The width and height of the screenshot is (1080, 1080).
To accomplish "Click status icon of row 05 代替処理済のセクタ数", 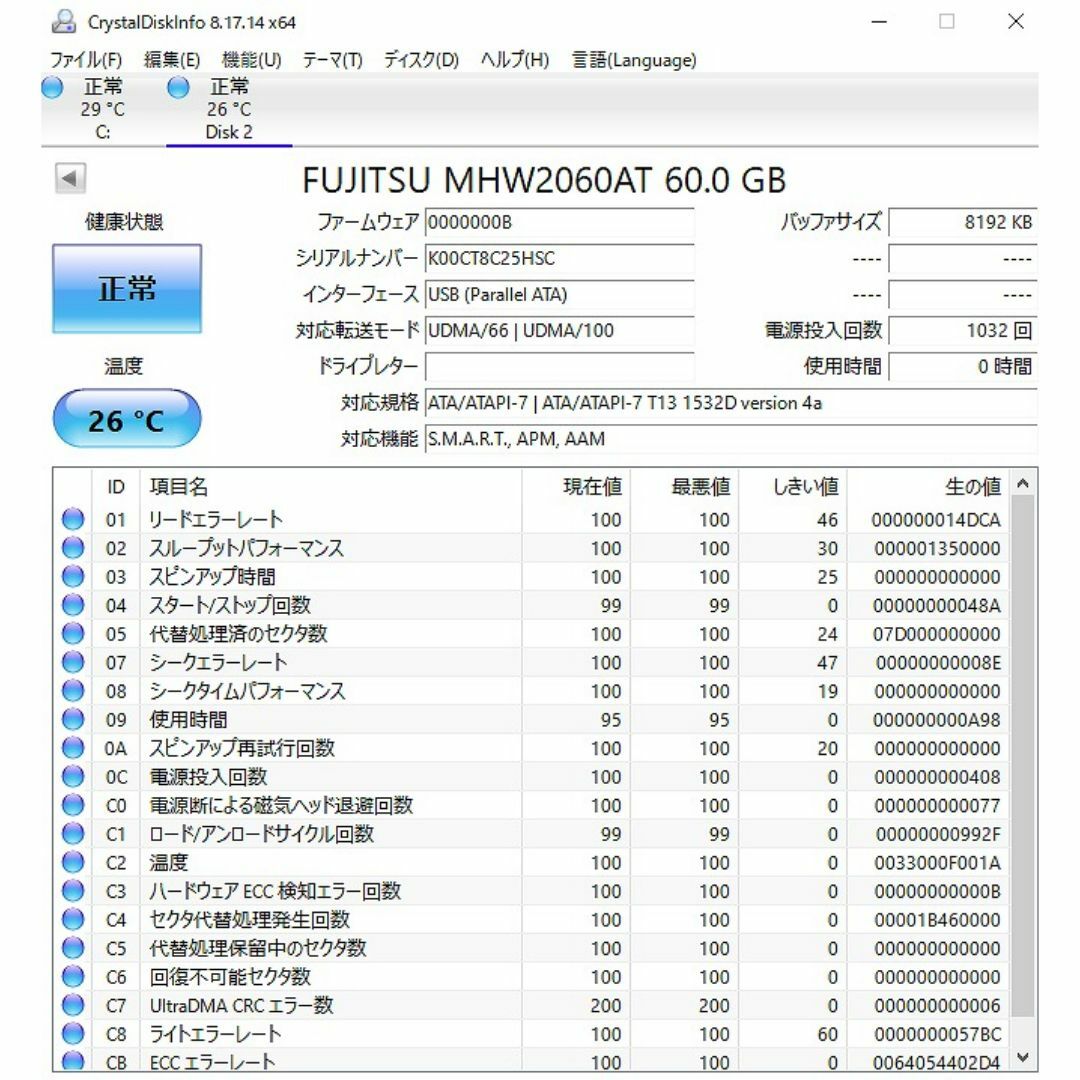I will [73, 633].
